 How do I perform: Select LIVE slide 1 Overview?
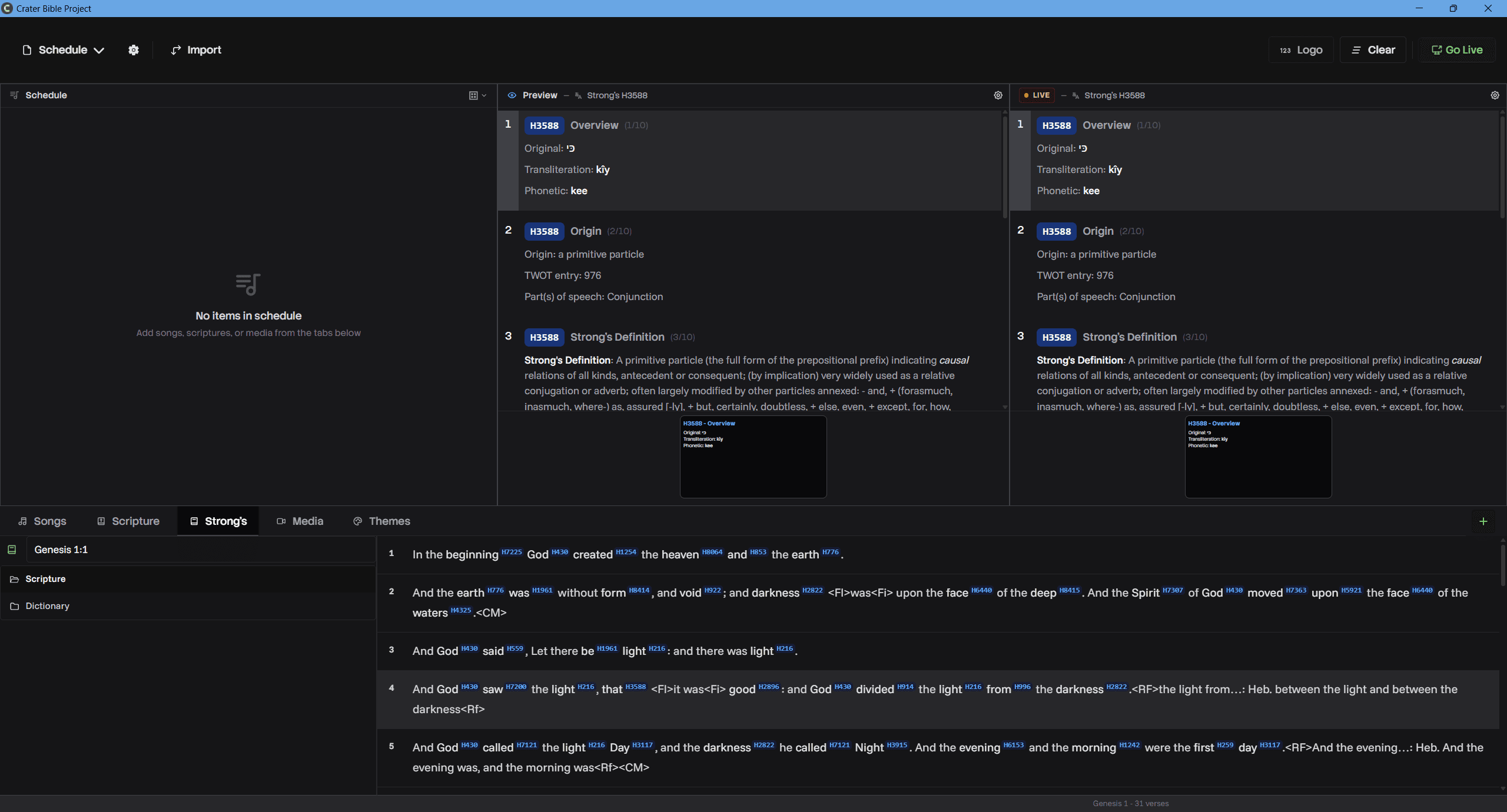(x=1254, y=160)
